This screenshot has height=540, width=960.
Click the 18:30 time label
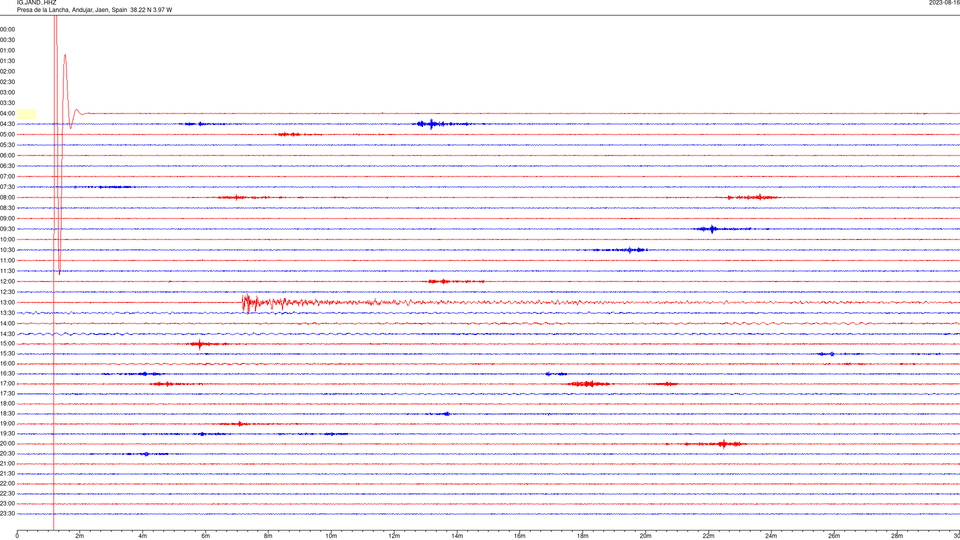[x=7, y=414]
